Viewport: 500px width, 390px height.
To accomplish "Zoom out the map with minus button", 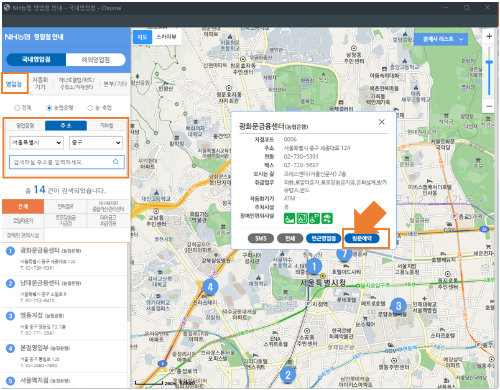I will pos(489,106).
